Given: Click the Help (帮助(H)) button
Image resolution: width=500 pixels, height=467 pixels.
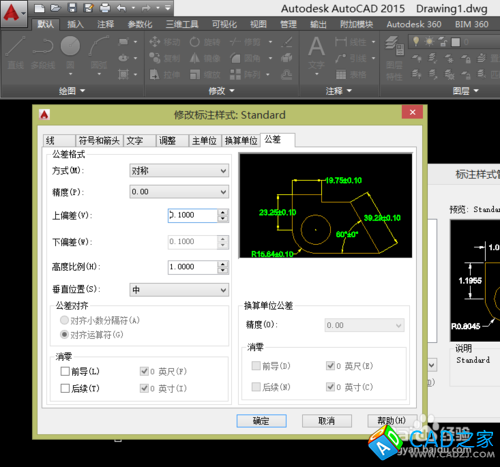Looking at the screenshot, I should pyautogui.click(x=392, y=421).
